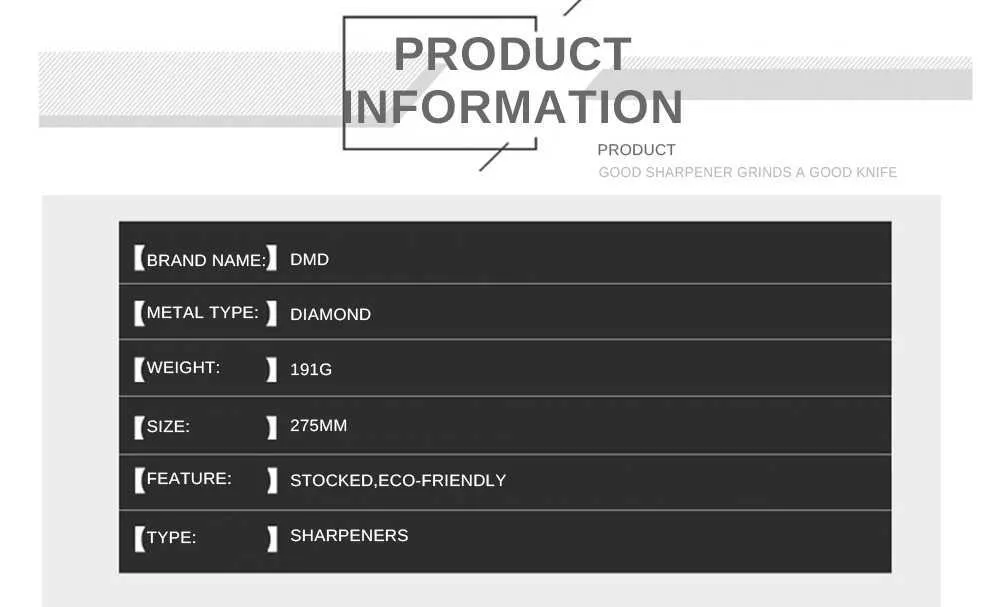Click the DMD brand value

coord(309,260)
